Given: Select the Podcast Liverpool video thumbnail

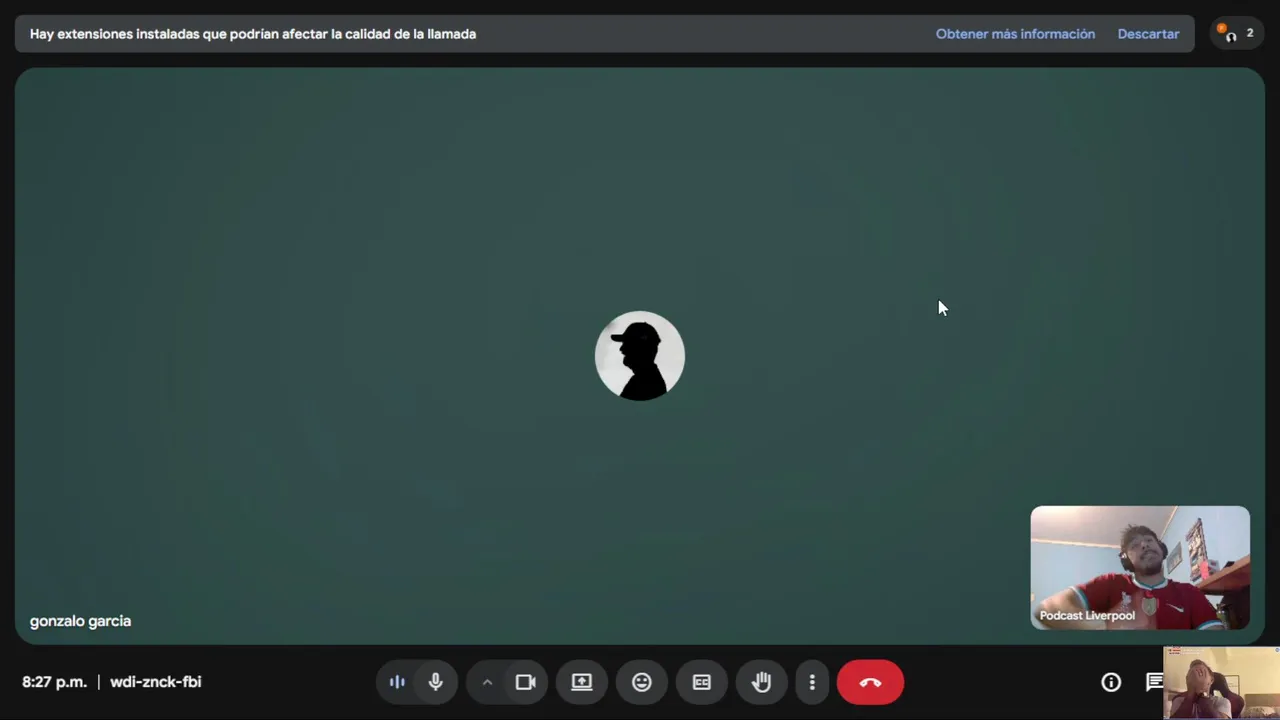Looking at the screenshot, I should pyautogui.click(x=1140, y=567).
